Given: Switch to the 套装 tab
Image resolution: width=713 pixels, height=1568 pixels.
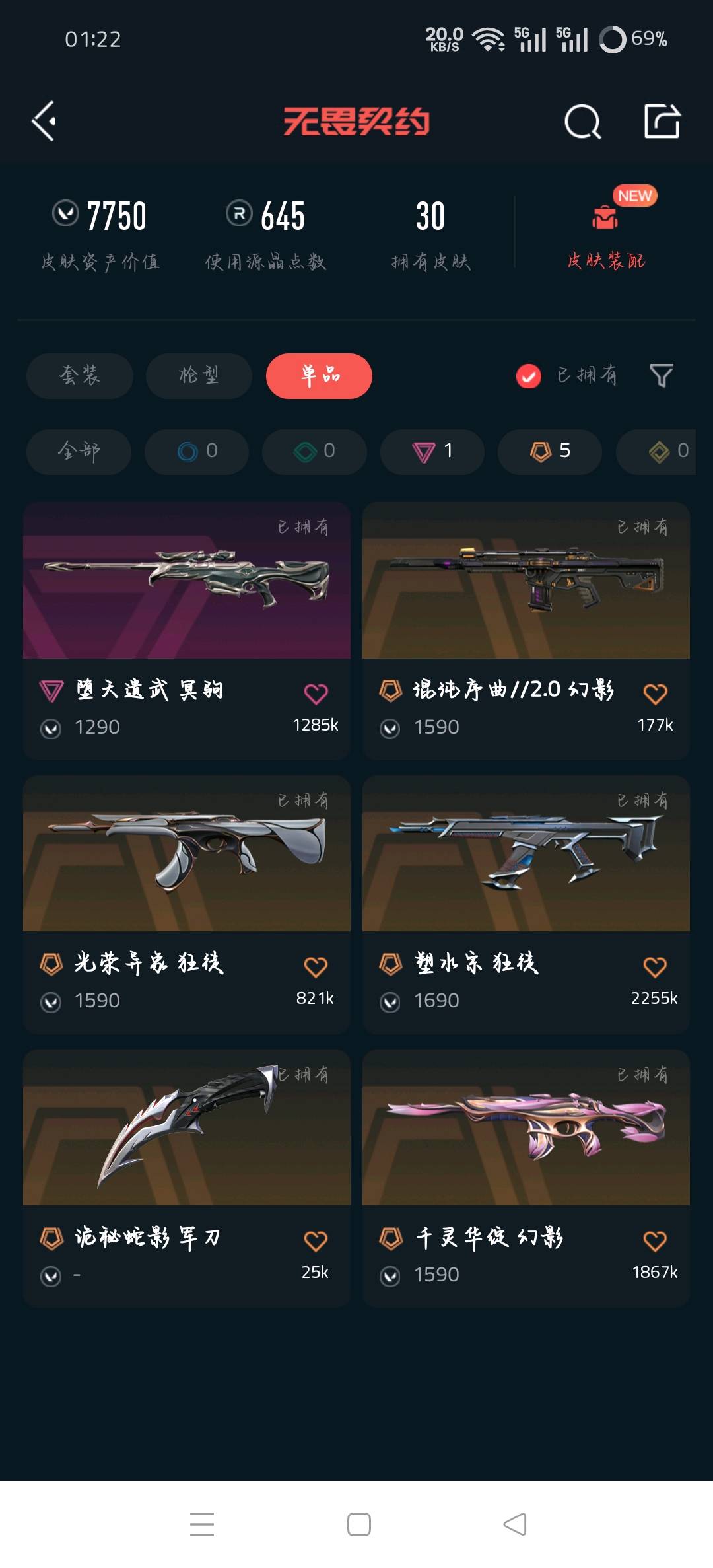Looking at the screenshot, I should (80, 376).
